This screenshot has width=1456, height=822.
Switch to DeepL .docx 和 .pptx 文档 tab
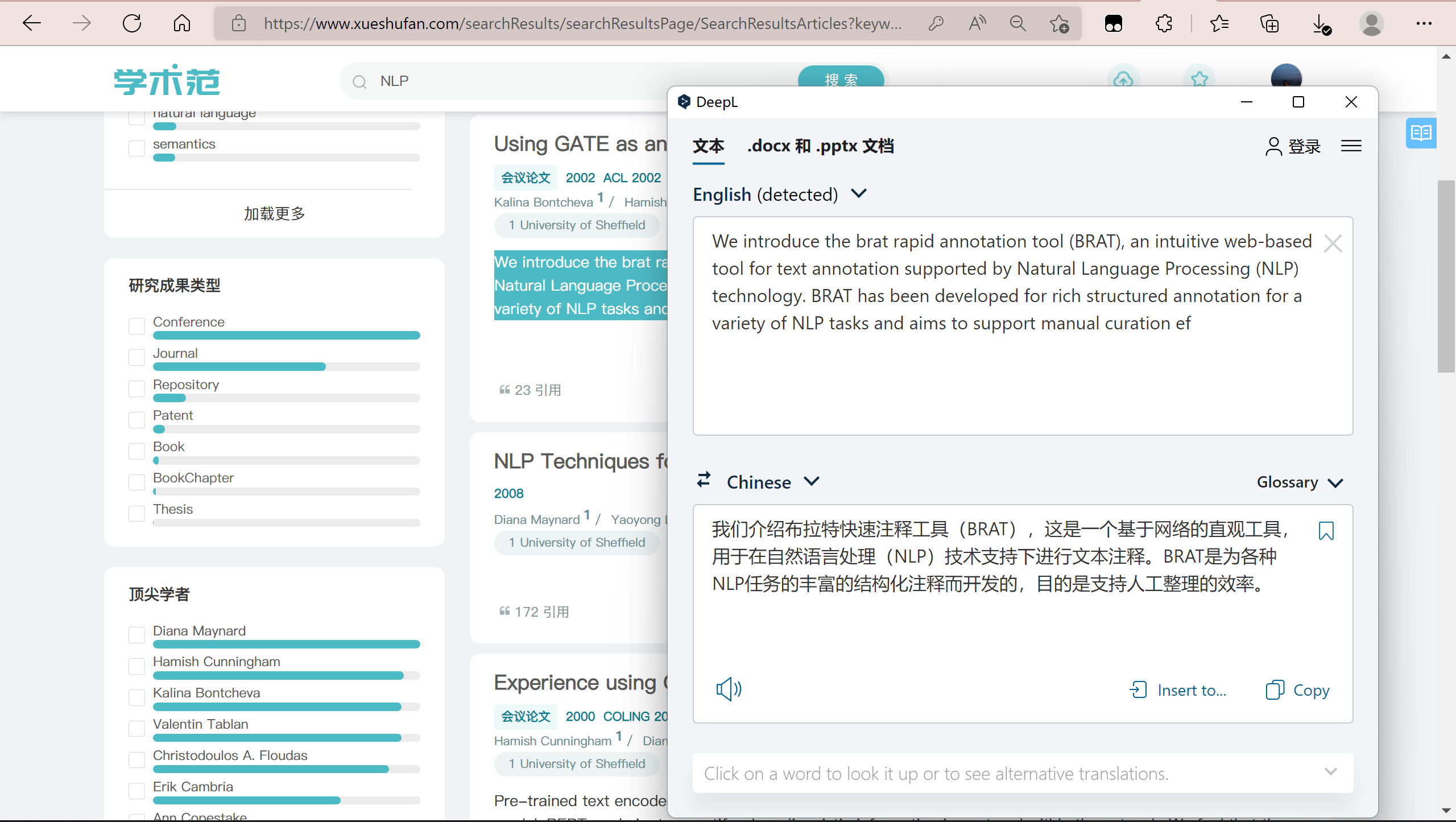[x=820, y=146]
